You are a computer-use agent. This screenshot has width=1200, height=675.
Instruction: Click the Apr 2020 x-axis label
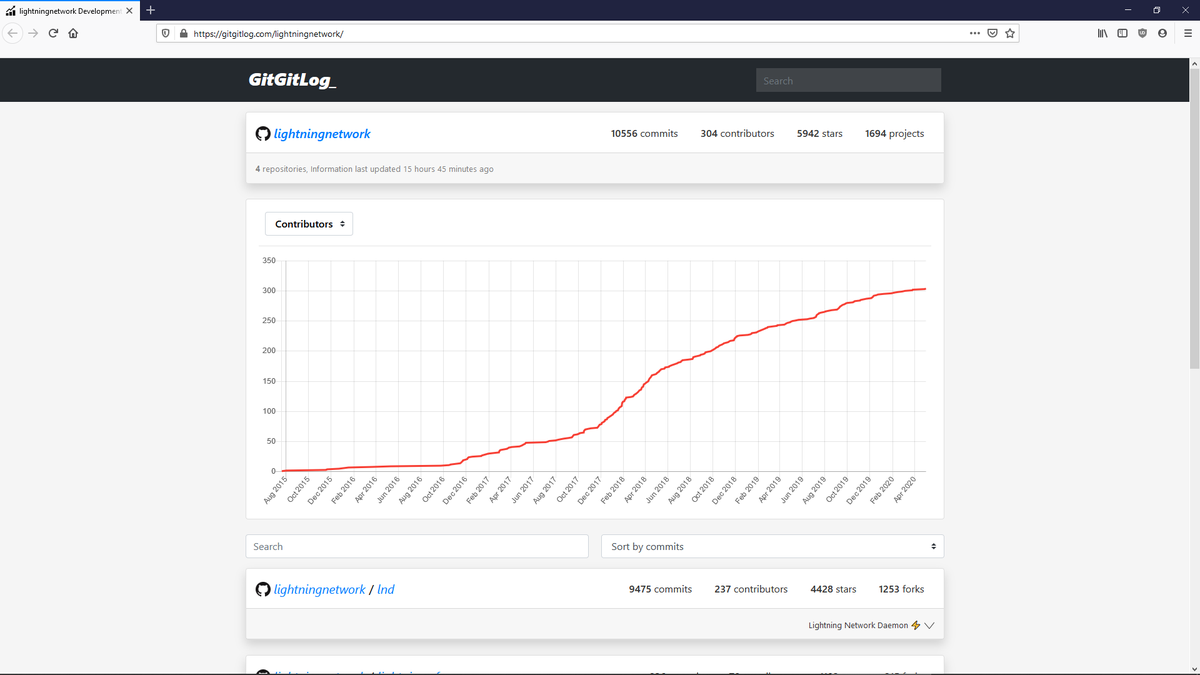point(904,488)
